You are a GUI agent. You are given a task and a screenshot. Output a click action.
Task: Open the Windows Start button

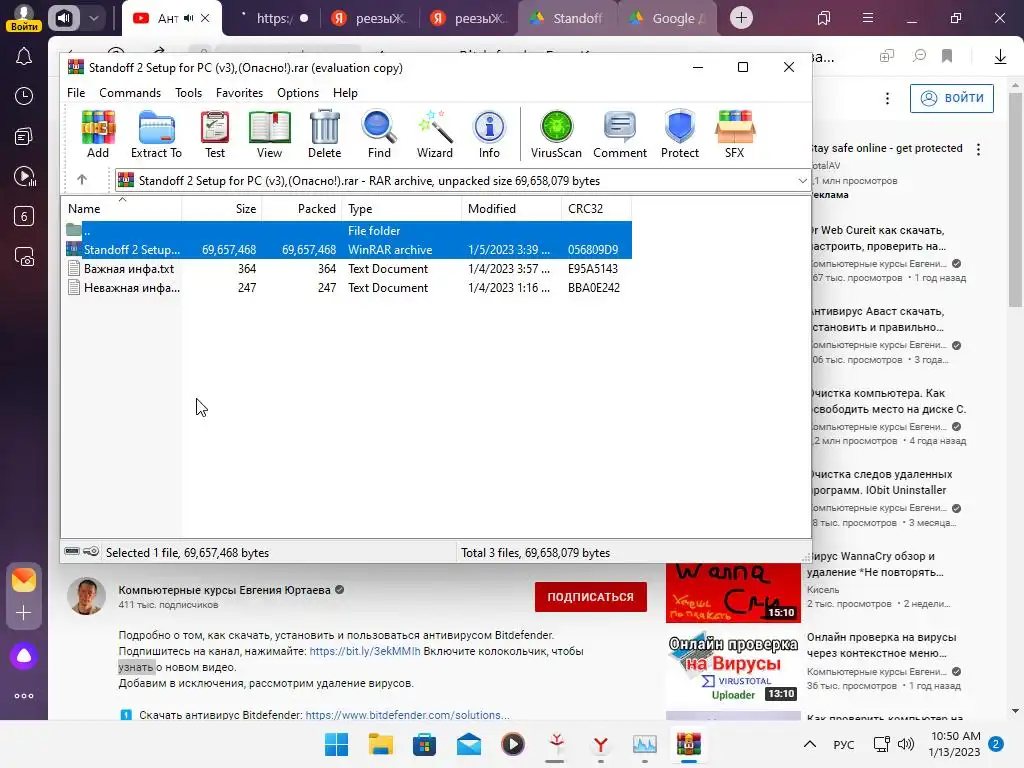336,744
